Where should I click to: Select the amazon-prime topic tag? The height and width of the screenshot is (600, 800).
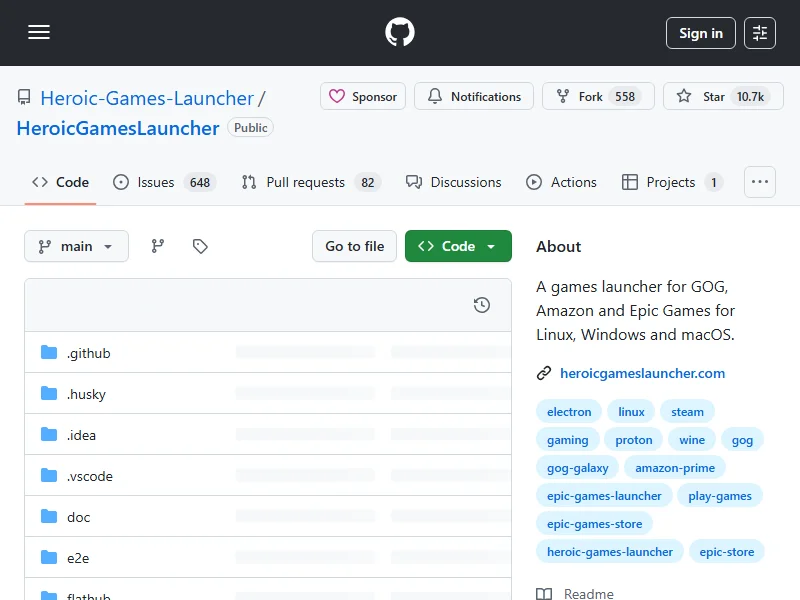coord(675,468)
